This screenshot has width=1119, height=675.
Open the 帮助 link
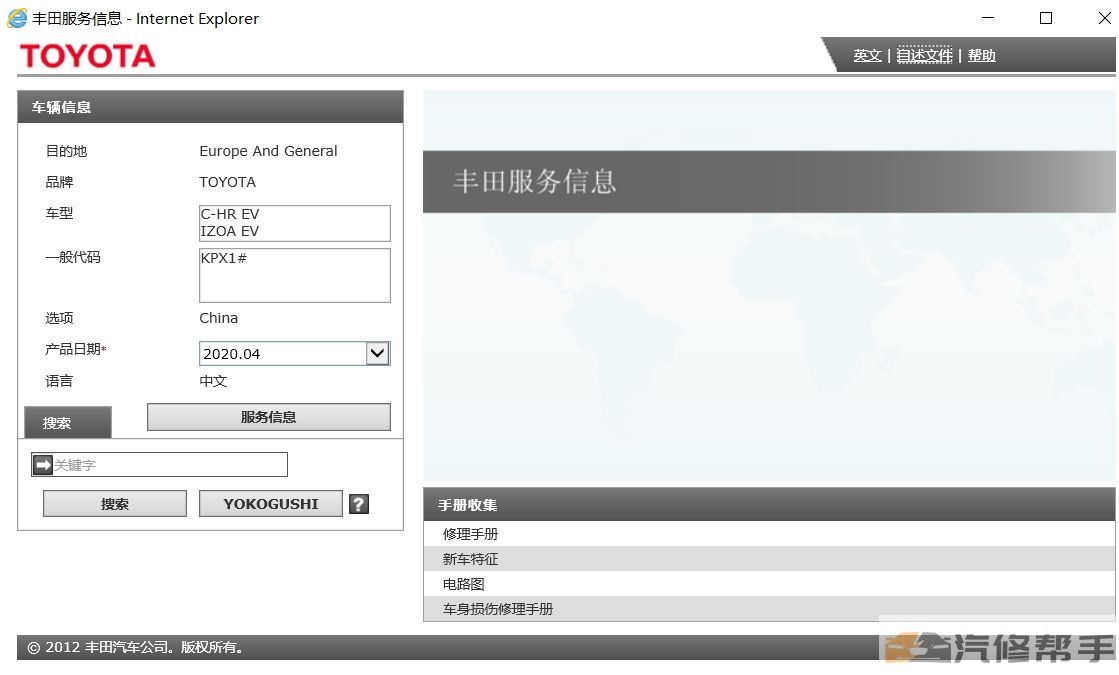coord(981,56)
